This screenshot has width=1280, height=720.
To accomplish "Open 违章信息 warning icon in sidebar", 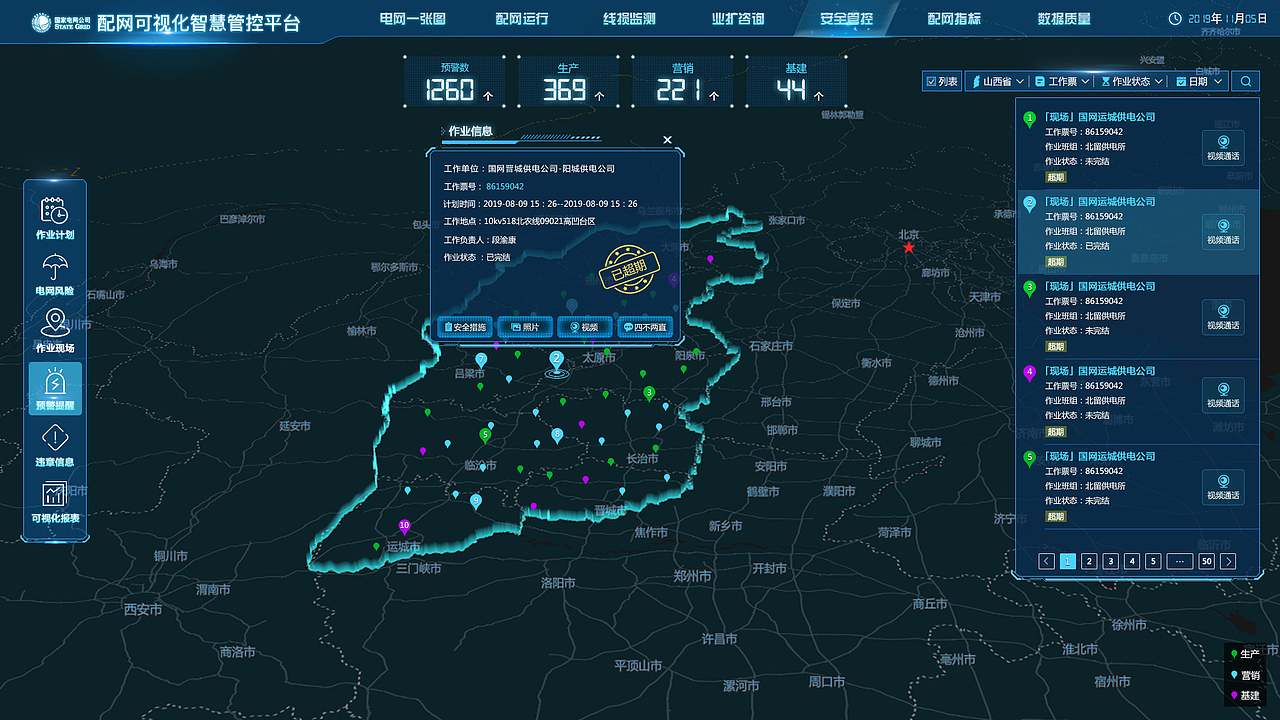I will pos(55,445).
